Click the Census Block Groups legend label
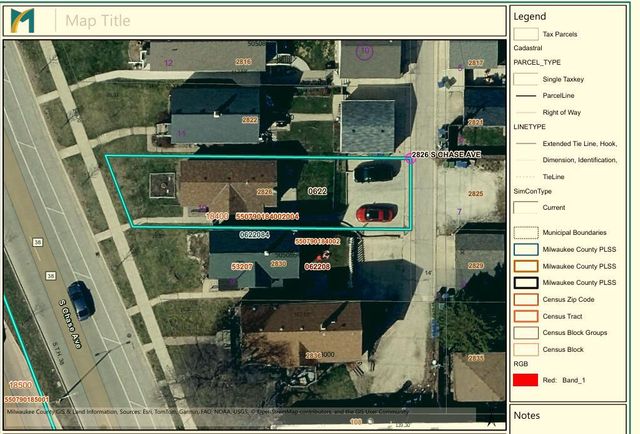 575,333
